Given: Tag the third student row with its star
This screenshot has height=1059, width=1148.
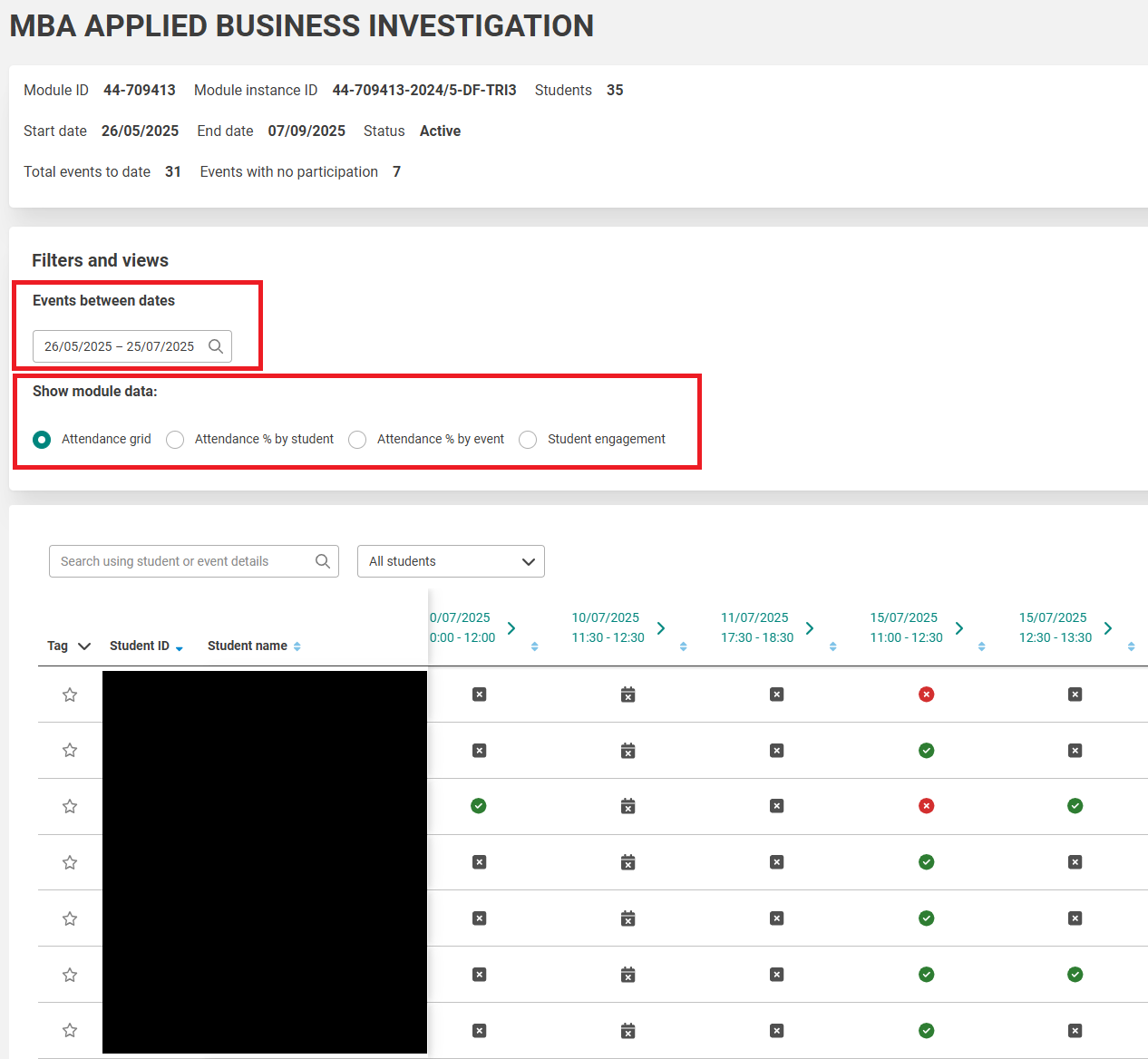Looking at the screenshot, I should (x=70, y=807).
